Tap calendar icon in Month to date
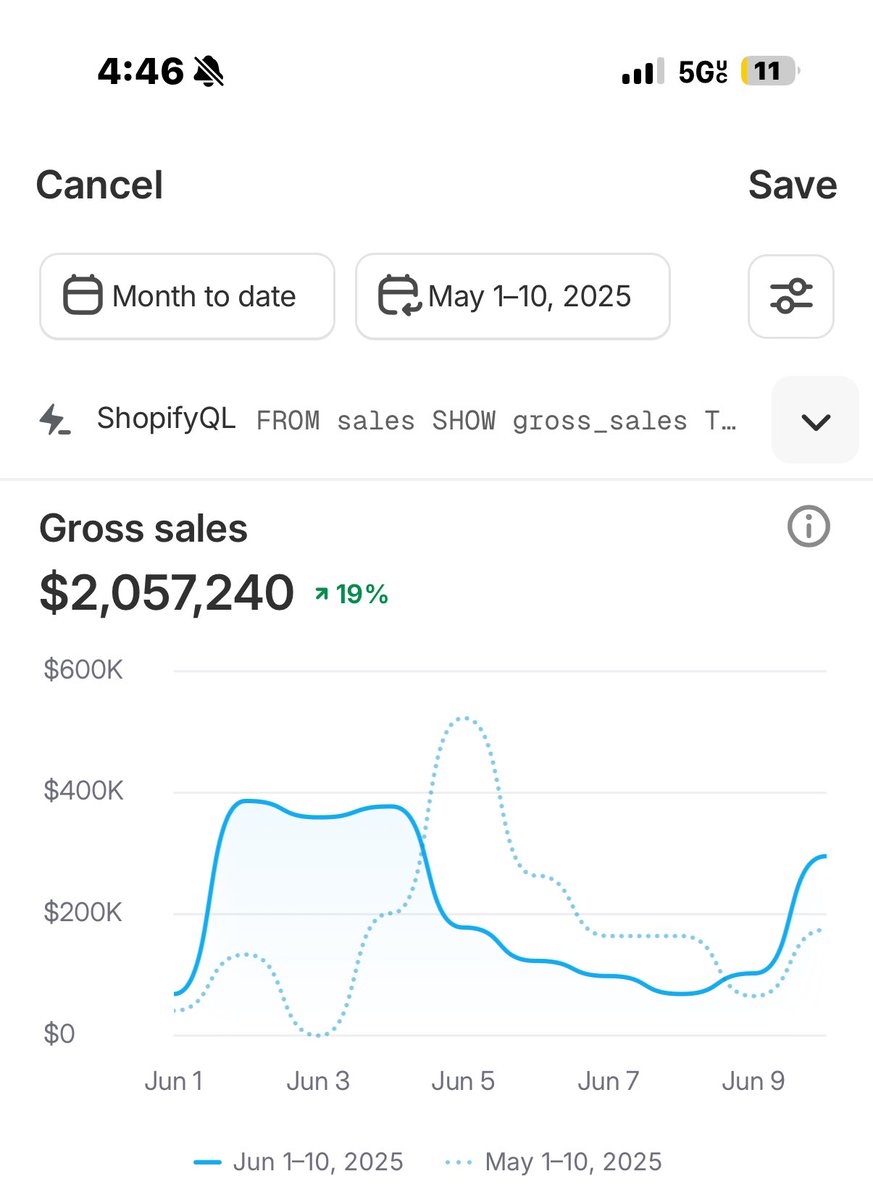 click(84, 296)
